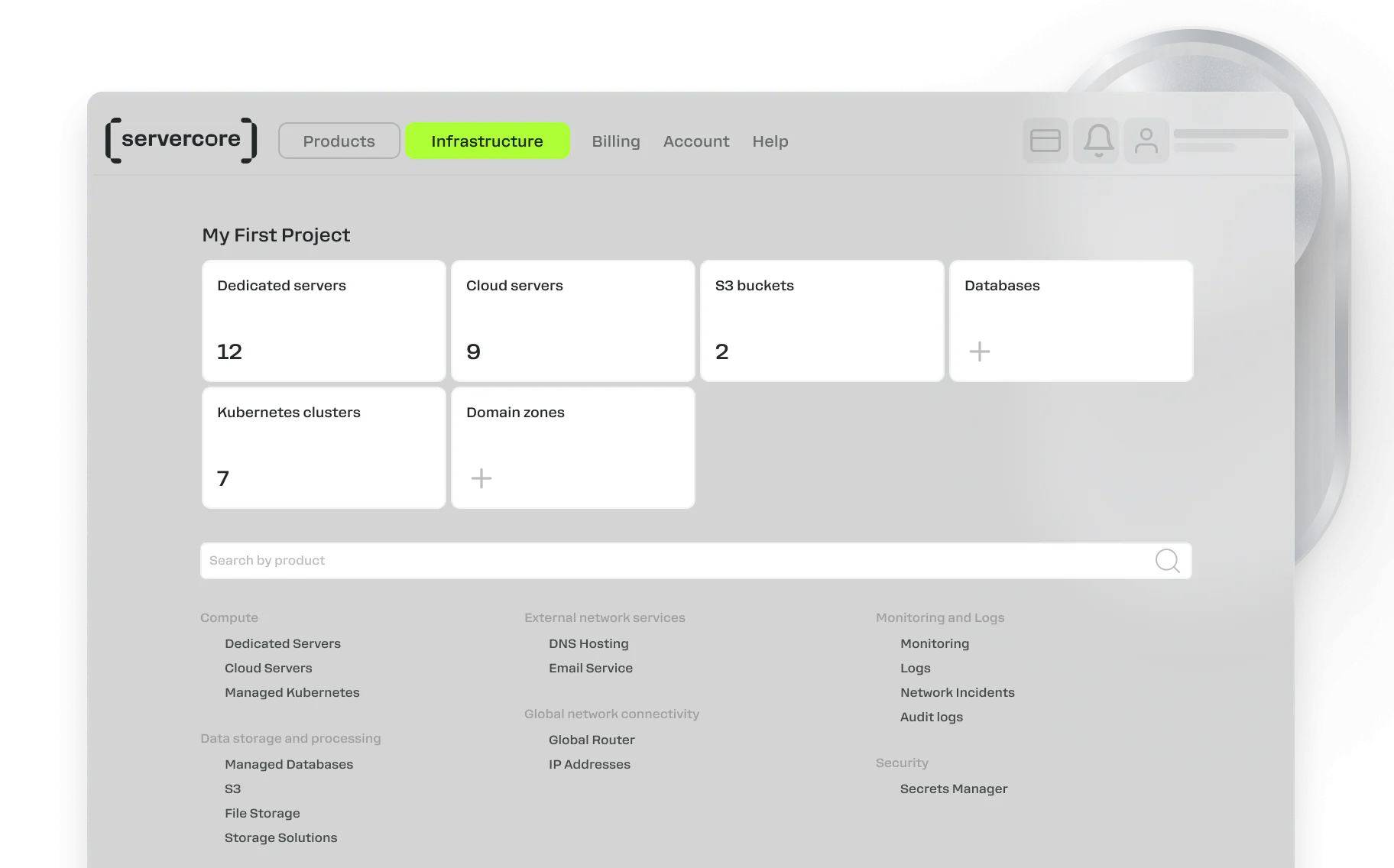Viewport: 1394px width, 868px height.
Task: Click the My First Project heading
Action: pos(276,235)
